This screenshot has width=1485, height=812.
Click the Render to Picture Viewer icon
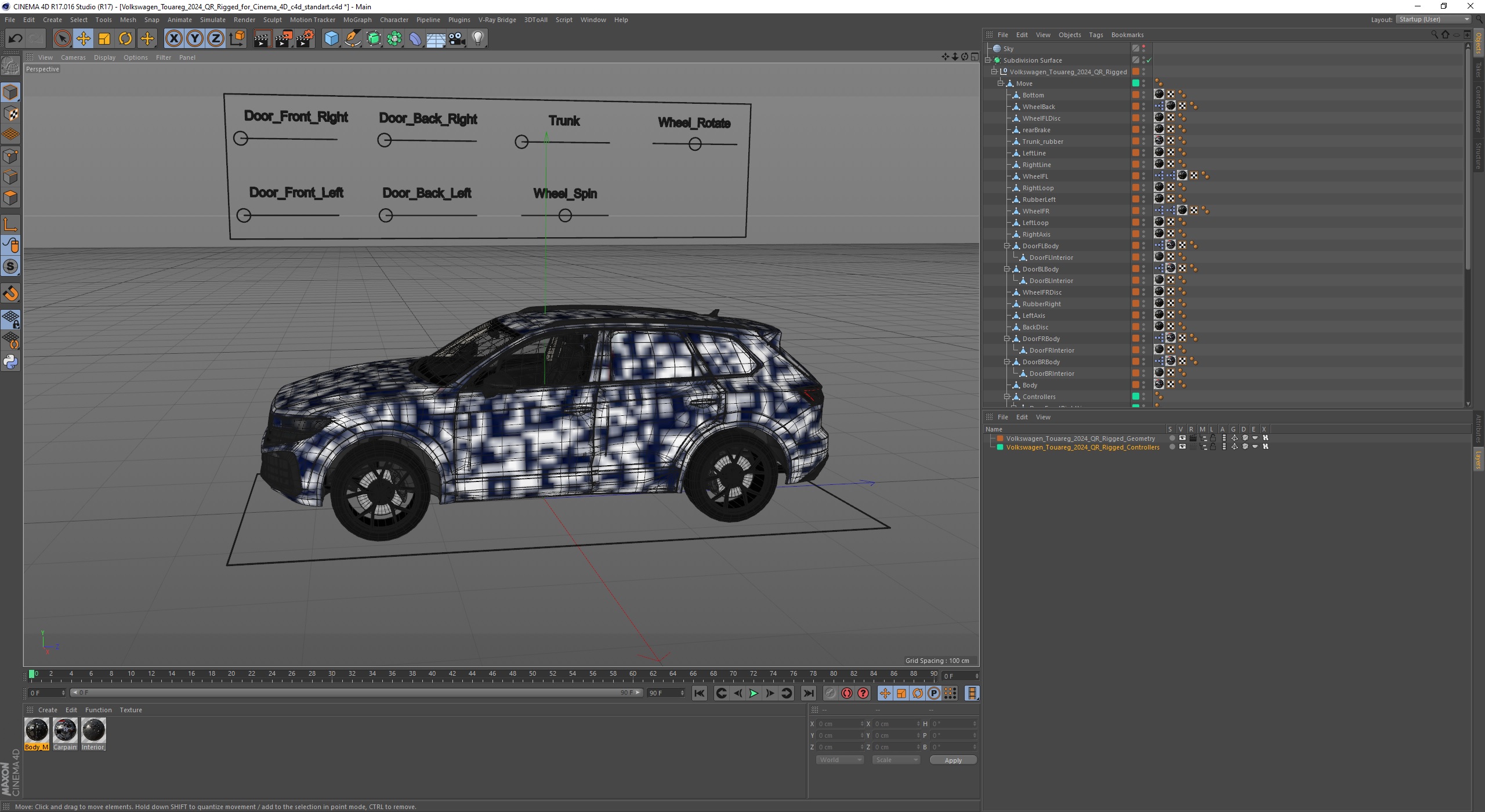point(284,39)
